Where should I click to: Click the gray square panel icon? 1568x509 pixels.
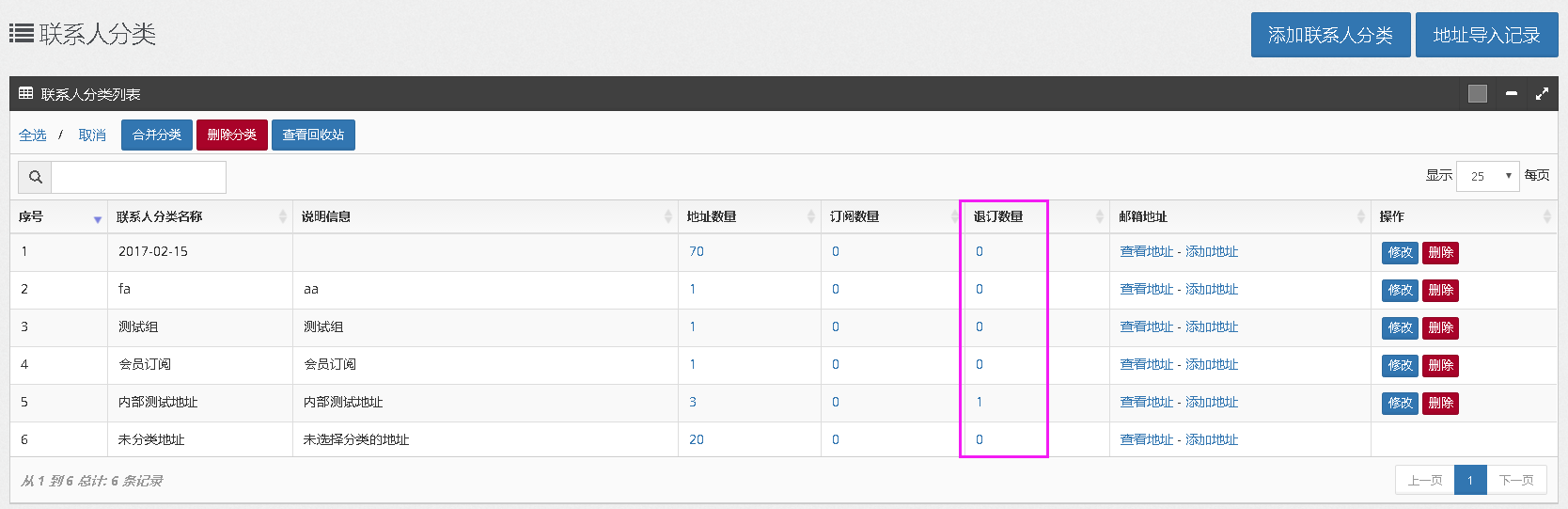click(x=1477, y=94)
